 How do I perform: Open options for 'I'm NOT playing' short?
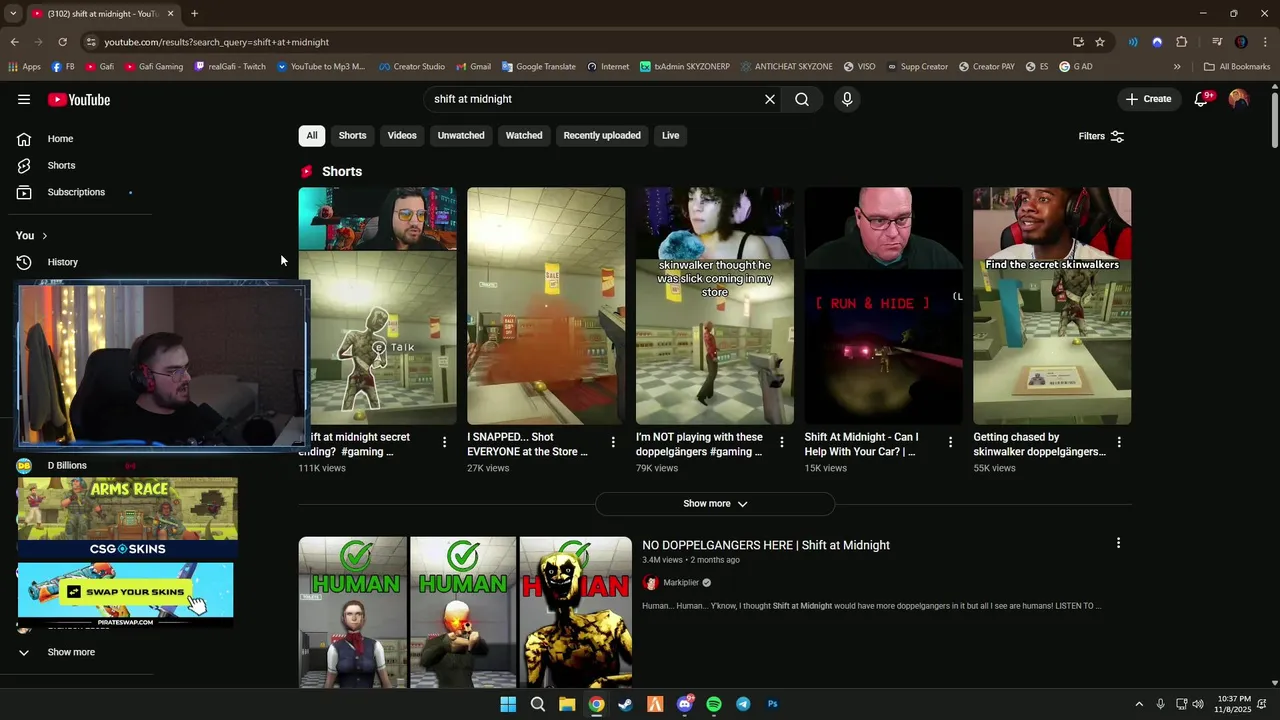click(782, 441)
